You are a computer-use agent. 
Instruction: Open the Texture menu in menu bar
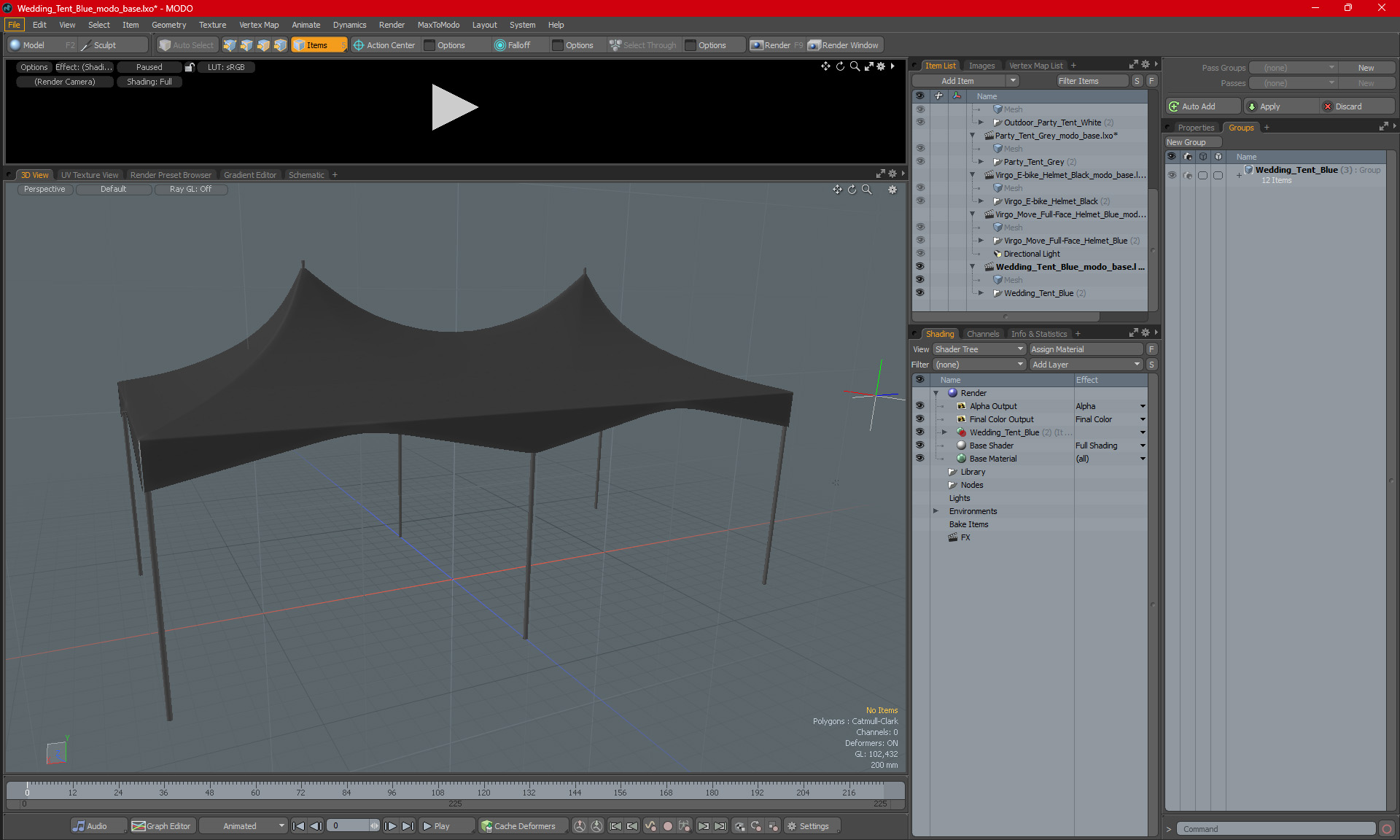210,24
